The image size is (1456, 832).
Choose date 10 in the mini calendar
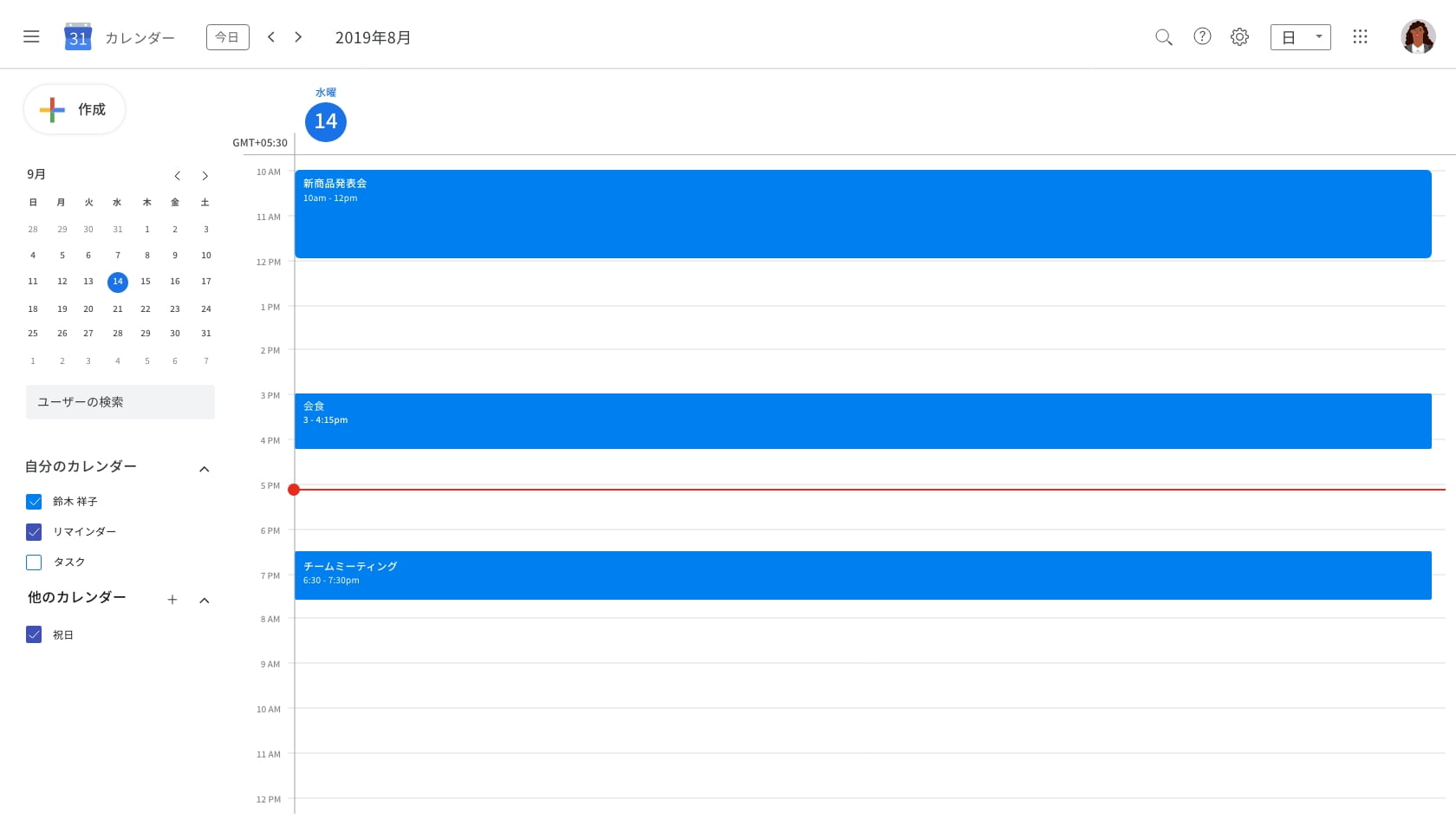click(206, 256)
